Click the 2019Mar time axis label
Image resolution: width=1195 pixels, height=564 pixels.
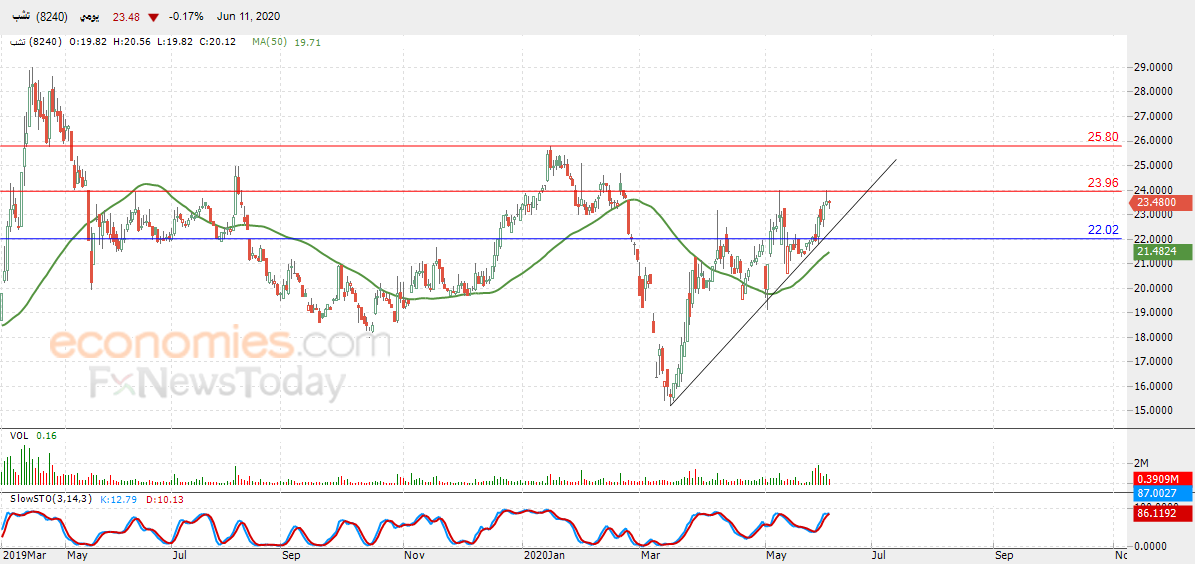pyautogui.click(x=23, y=557)
